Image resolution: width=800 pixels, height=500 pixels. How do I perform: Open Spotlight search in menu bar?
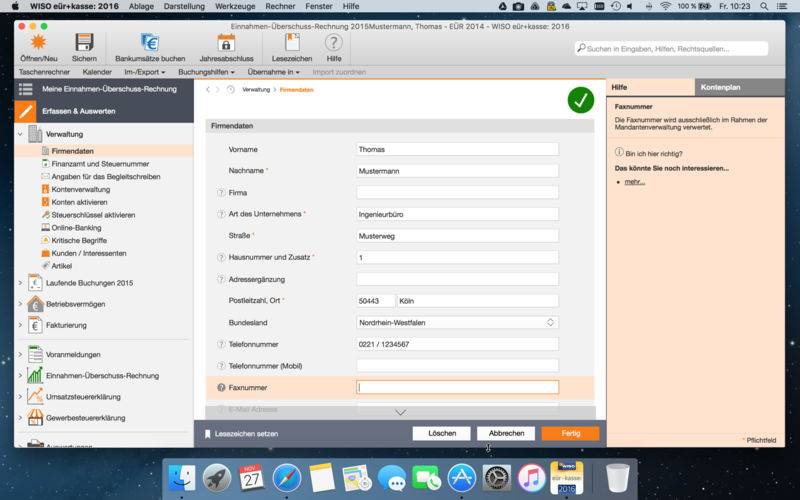764,6
